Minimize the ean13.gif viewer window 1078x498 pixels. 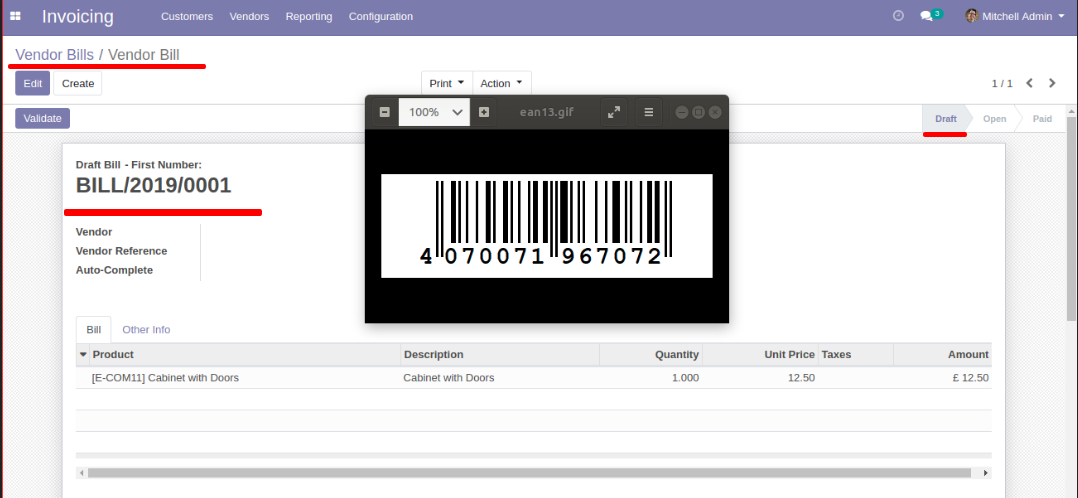(x=681, y=112)
